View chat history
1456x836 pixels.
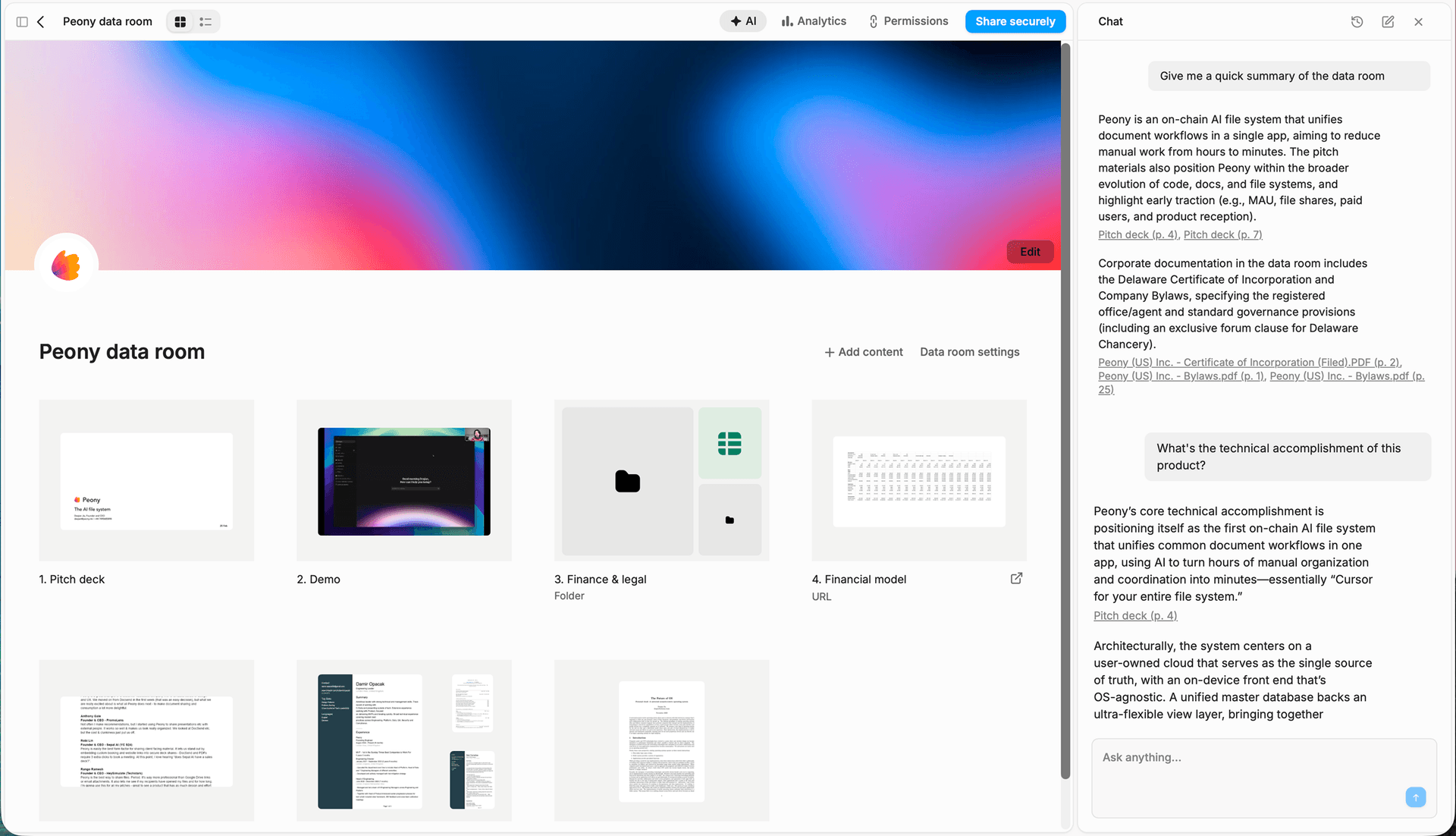point(1357,21)
